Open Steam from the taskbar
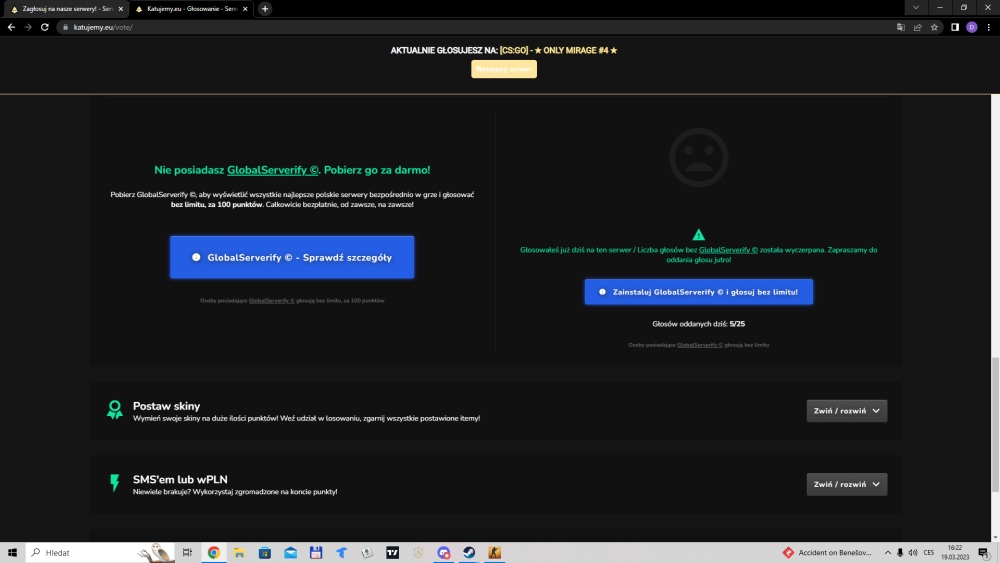 coord(469,553)
